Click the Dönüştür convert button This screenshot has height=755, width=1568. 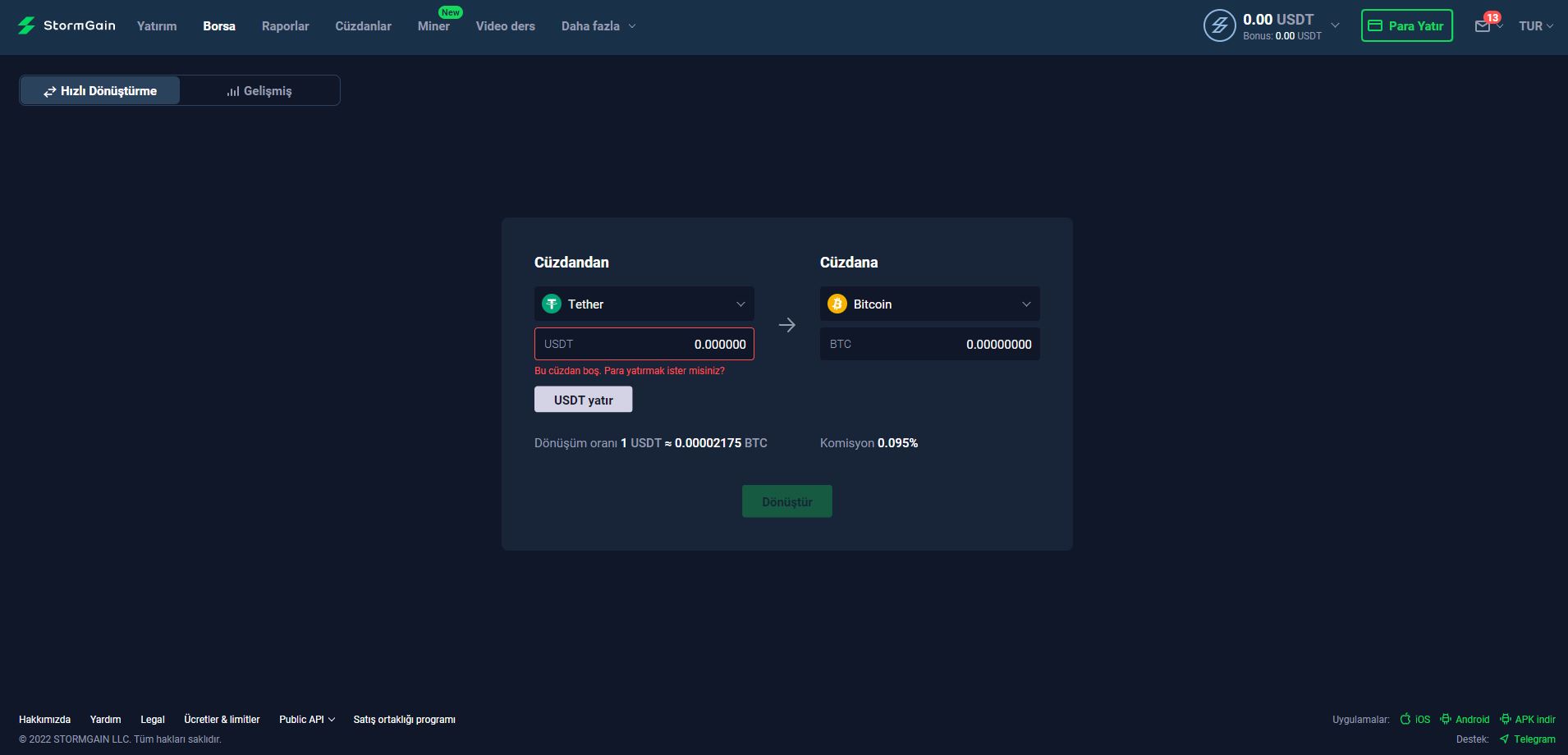click(787, 501)
